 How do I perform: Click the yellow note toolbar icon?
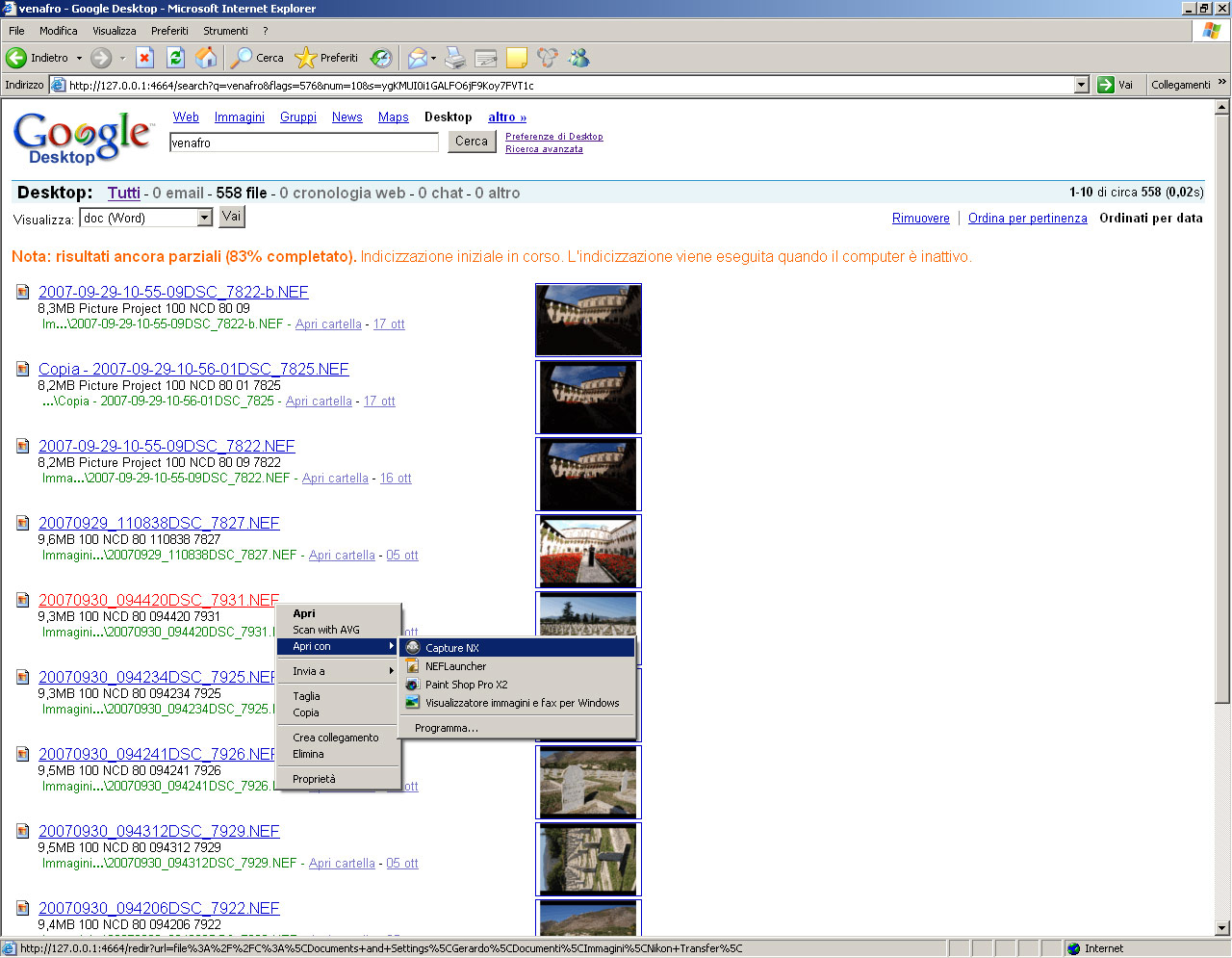tap(517, 58)
